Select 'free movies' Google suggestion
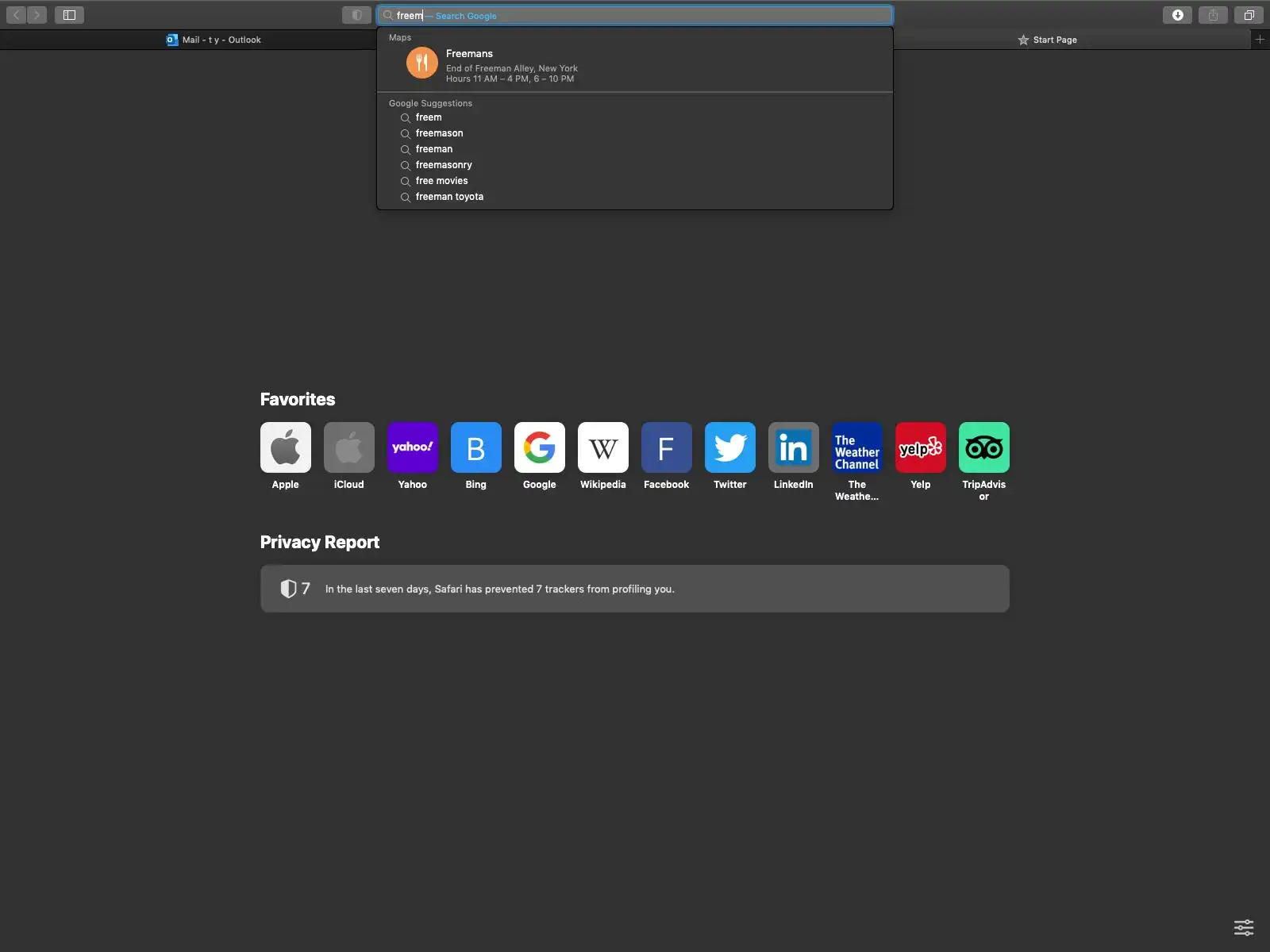The height and width of the screenshot is (952, 1270). [635, 181]
